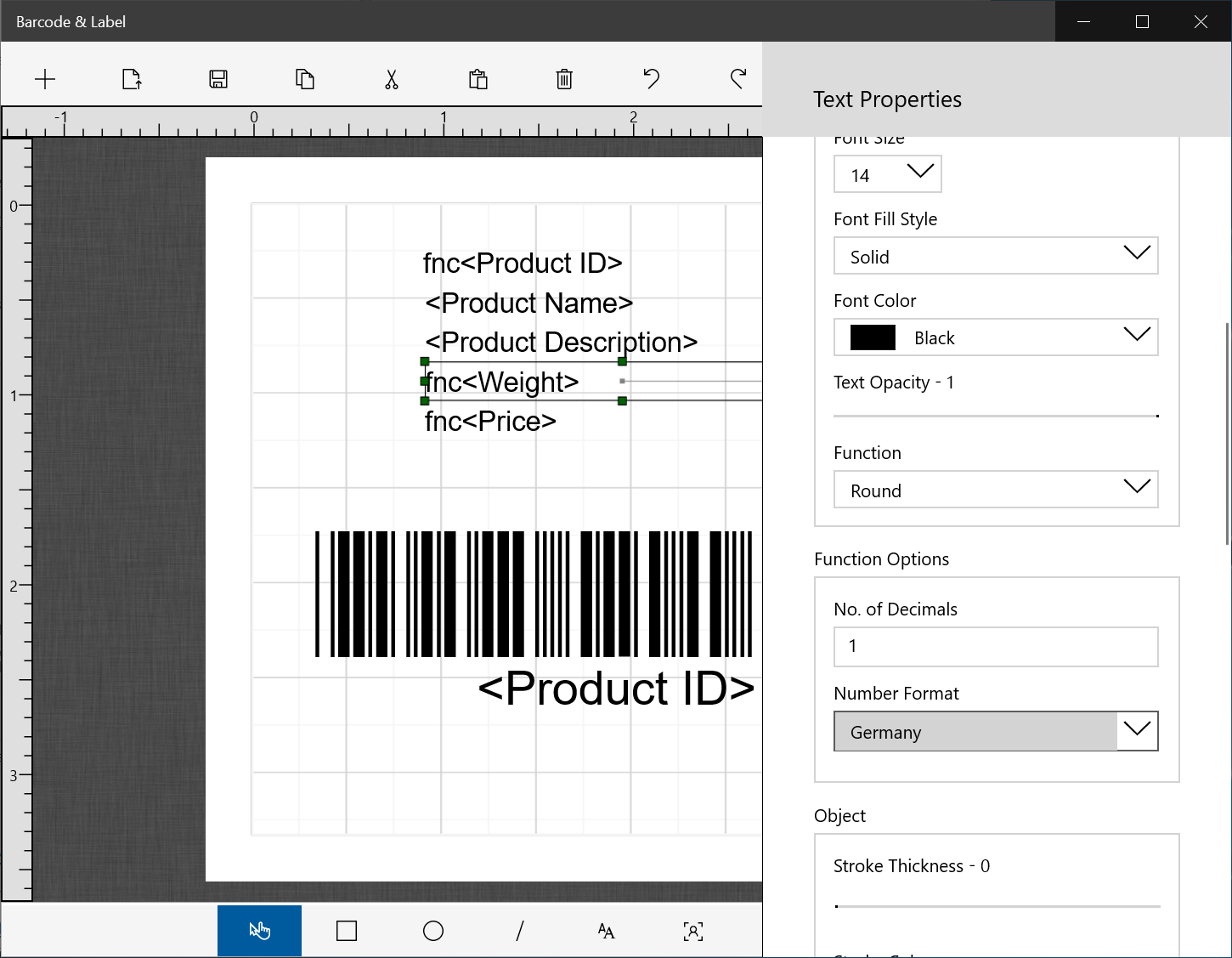The width and height of the screenshot is (1232, 958).
Task: Select the Text tool
Action: click(606, 931)
